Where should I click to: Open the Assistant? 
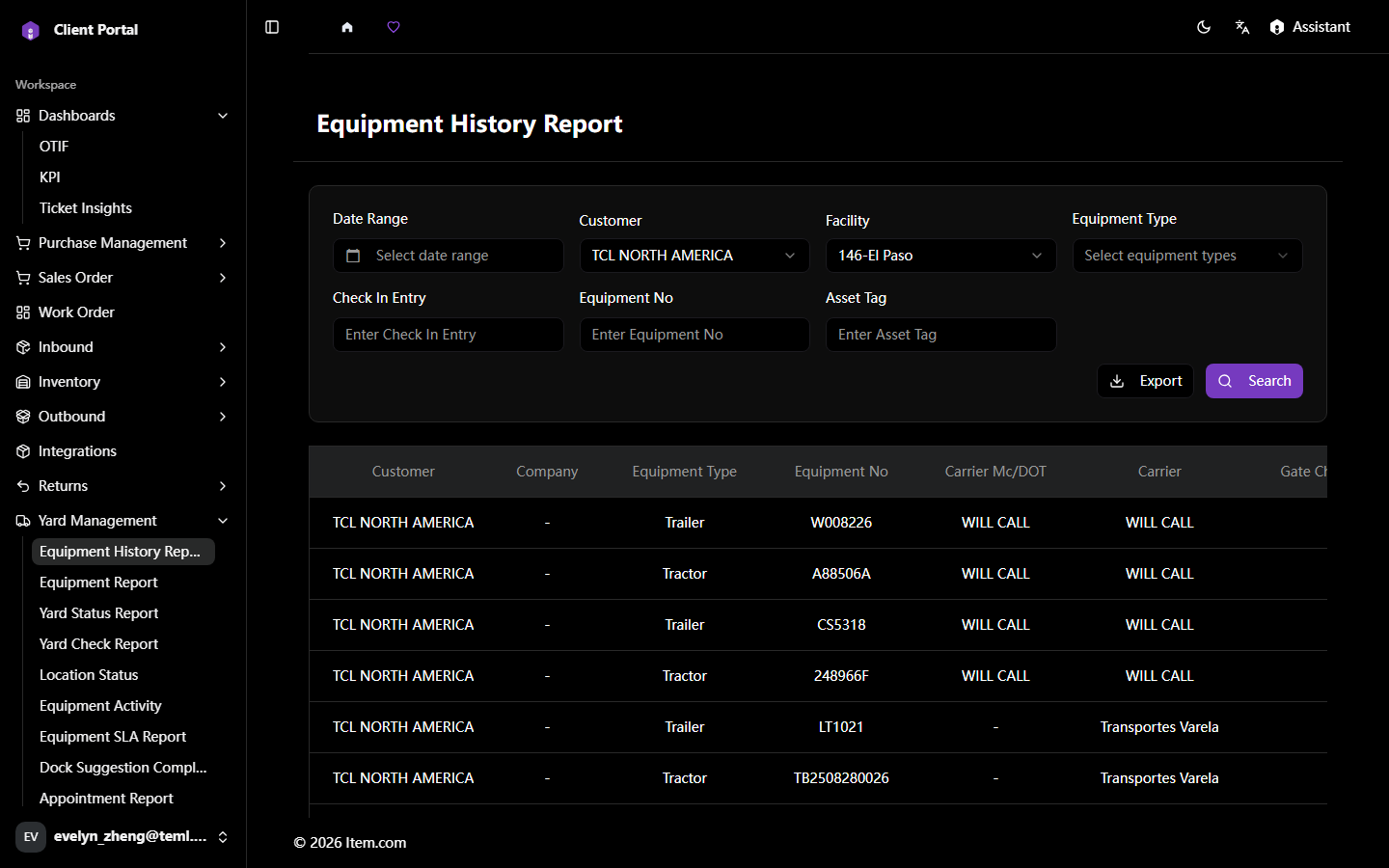[1310, 27]
